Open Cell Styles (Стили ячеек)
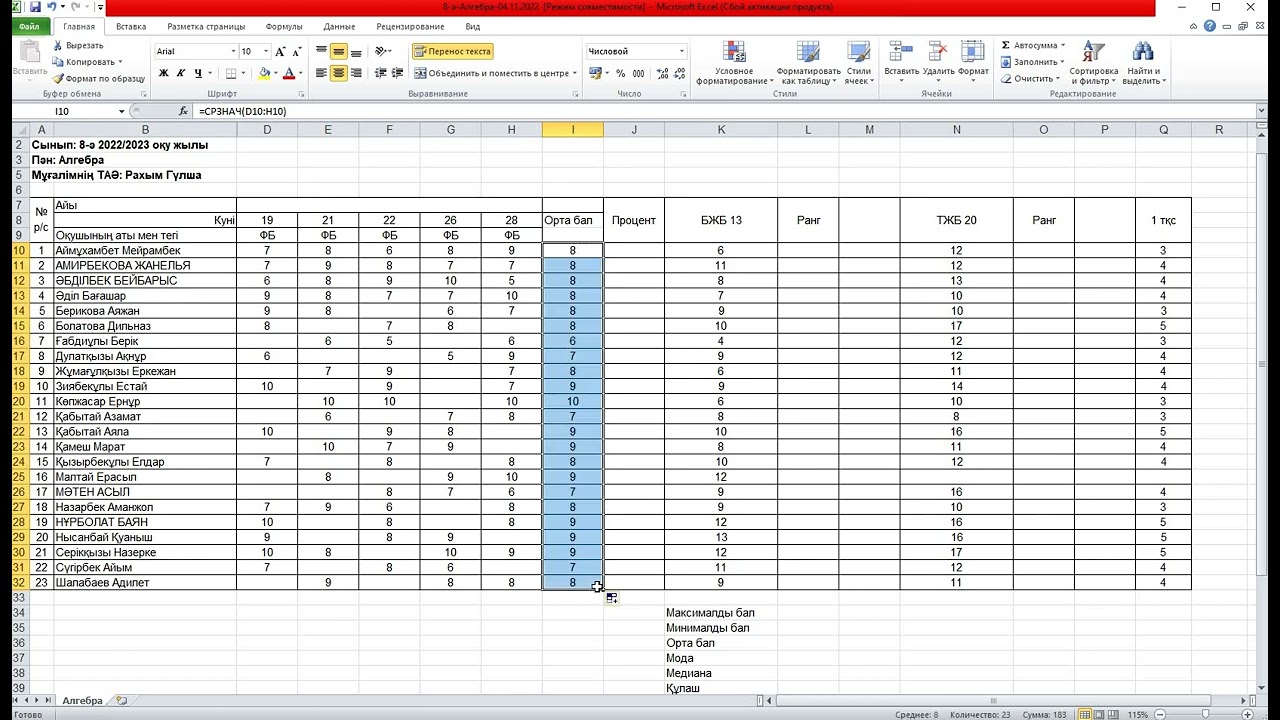The height and width of the screenshot is (720, 1280). [x=858, y=63]
